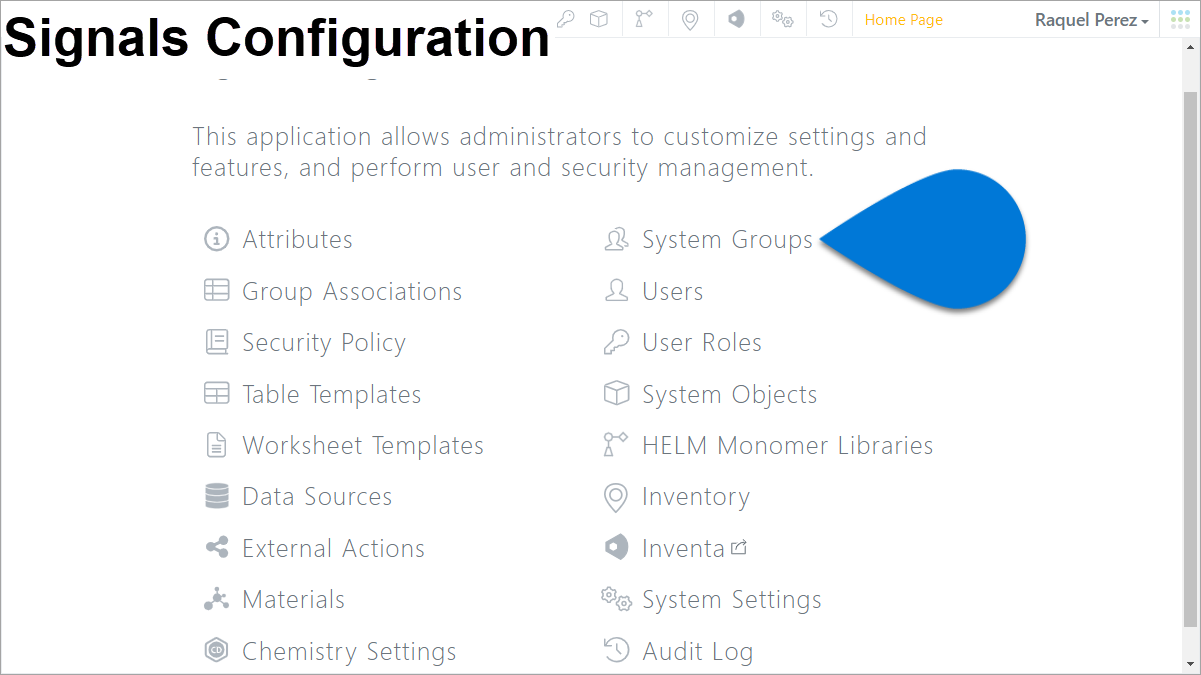Click the Attributes info icon

tap(216, 239)
